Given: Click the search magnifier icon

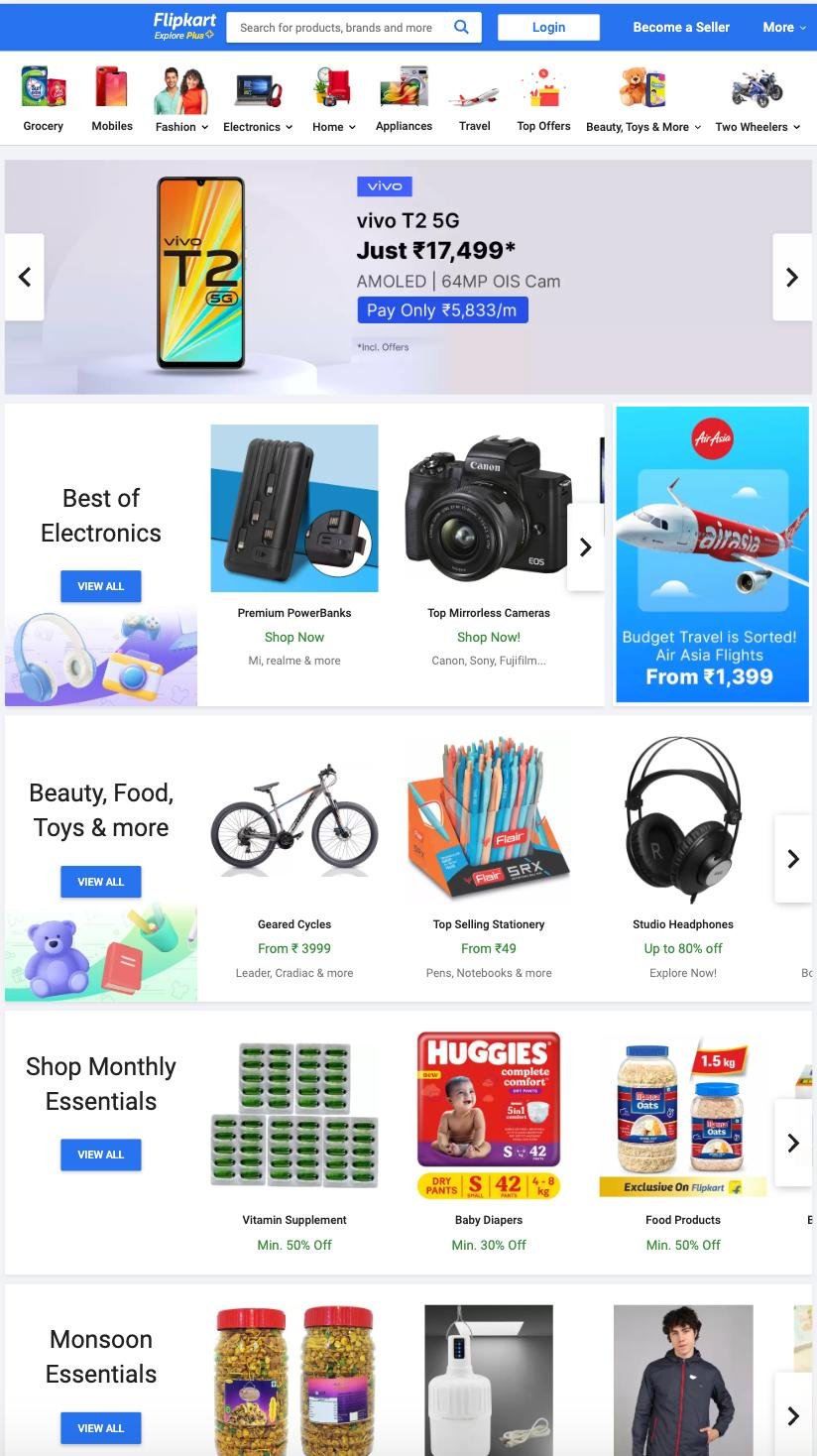Looking at the screenshot, I should (461, 27).
